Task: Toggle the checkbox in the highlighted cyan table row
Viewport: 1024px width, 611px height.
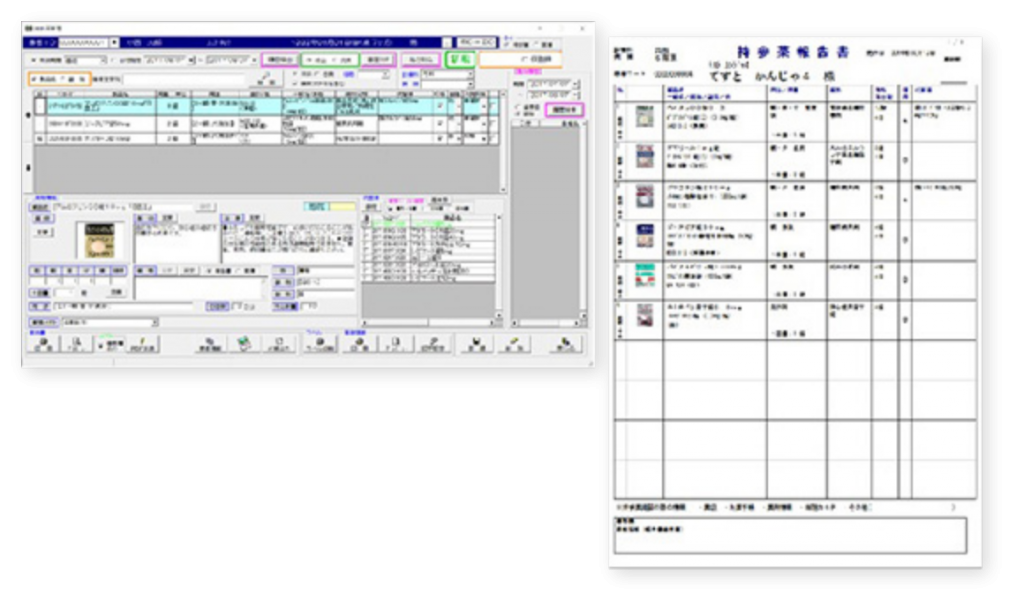Action: pyautogui.click(x=440, y=106)
